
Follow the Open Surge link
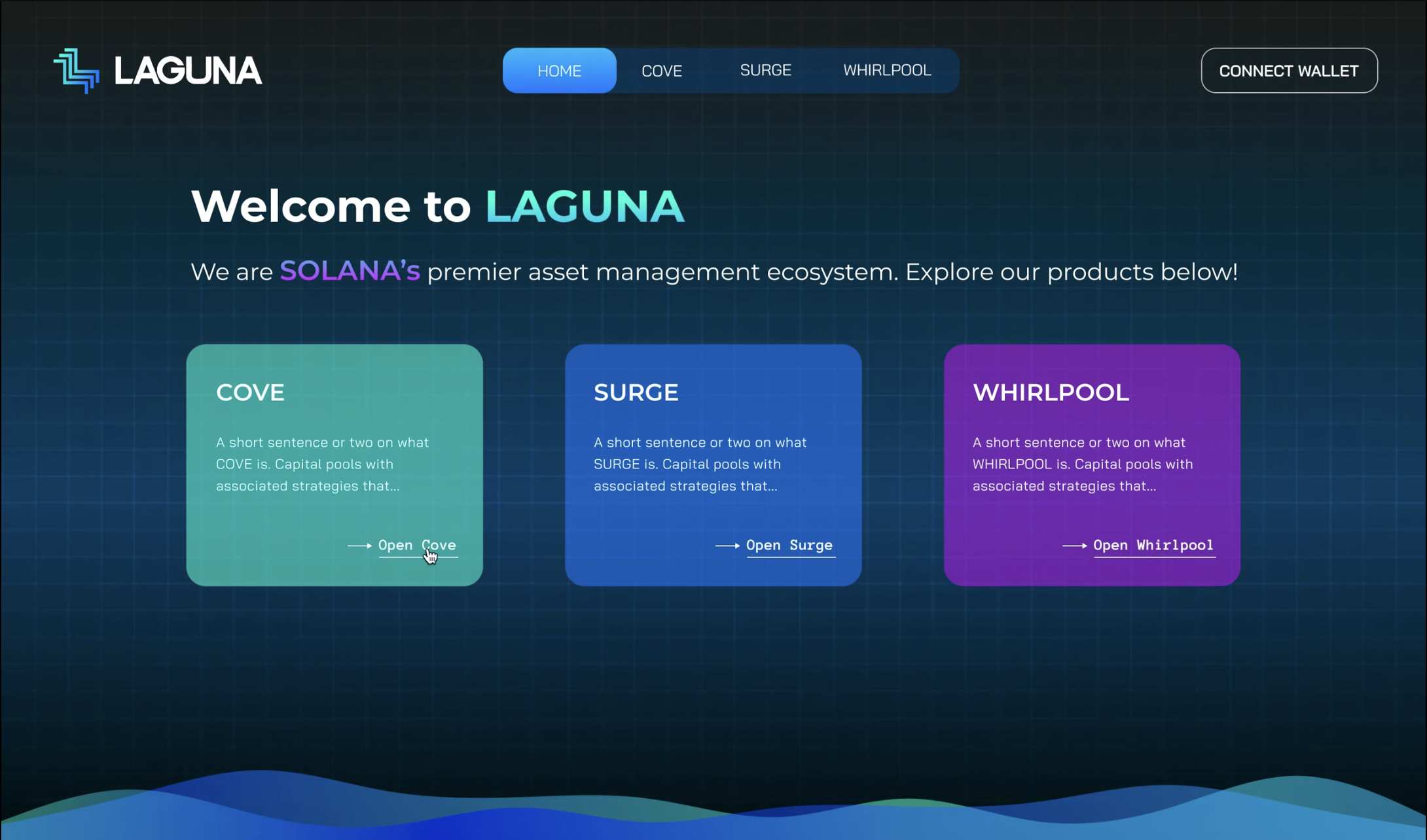tap(789, 546)
